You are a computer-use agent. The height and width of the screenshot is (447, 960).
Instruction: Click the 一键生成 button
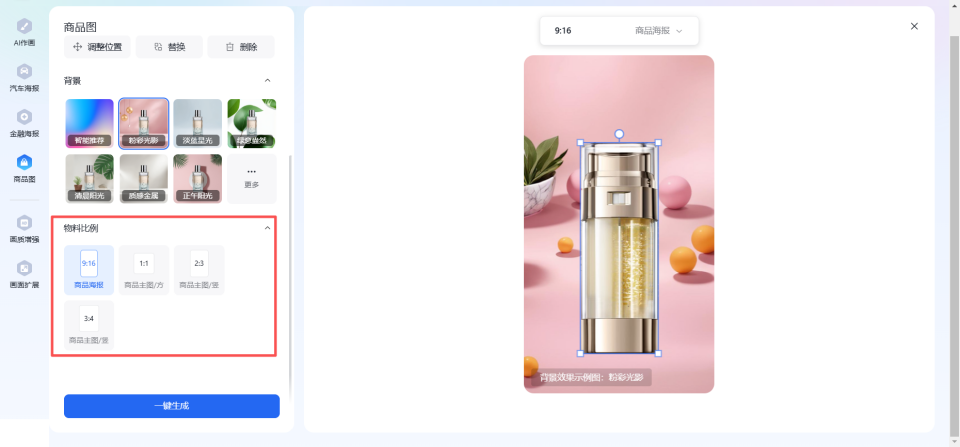point(172,406)
